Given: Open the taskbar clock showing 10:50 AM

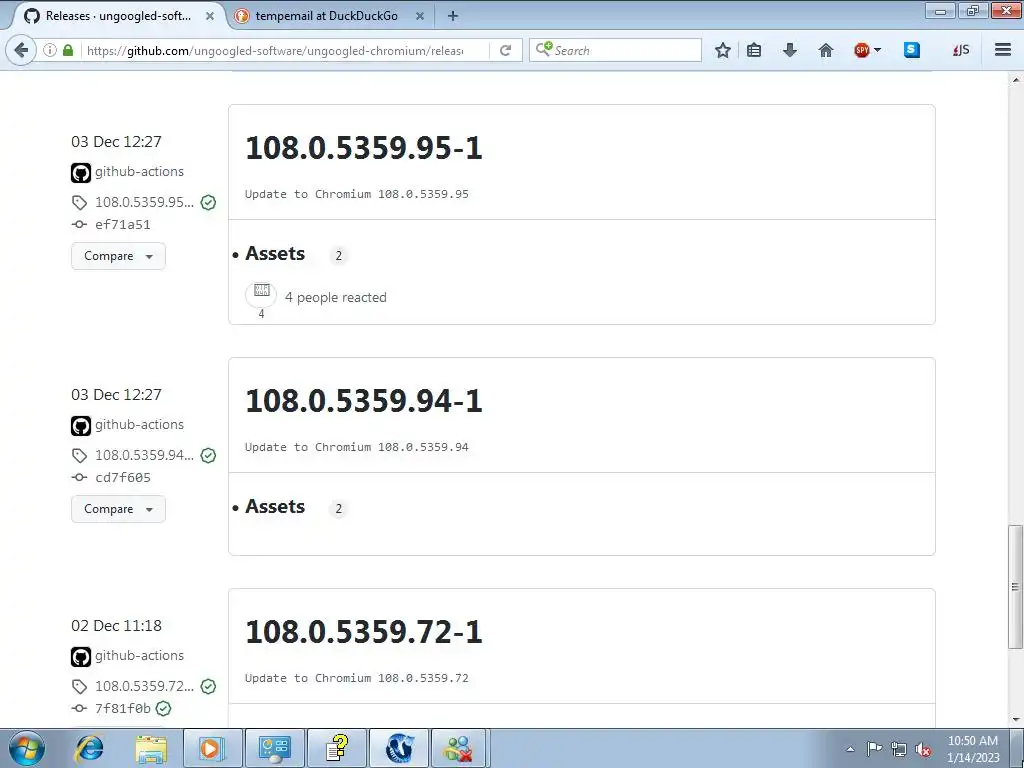Looking at the screenshot, I should click(x=973, y=749).
